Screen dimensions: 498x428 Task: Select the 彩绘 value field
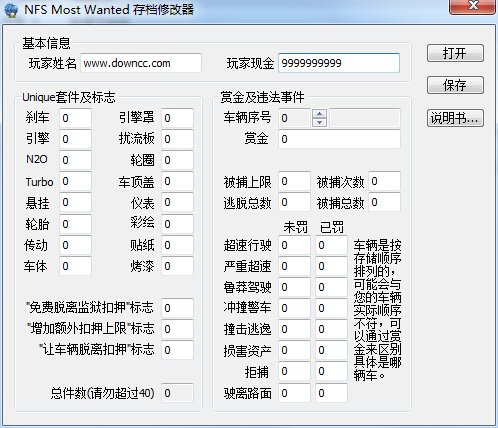(x=177, y=224)
